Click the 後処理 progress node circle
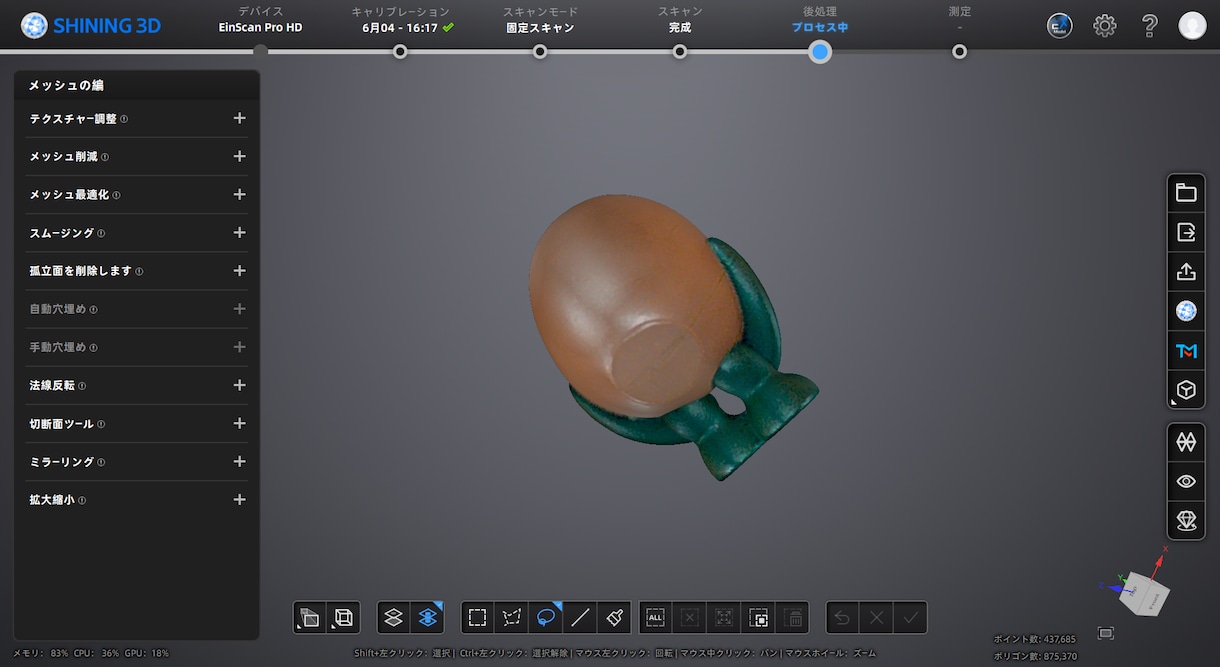Screen dimensions: 1220x667 820,51
